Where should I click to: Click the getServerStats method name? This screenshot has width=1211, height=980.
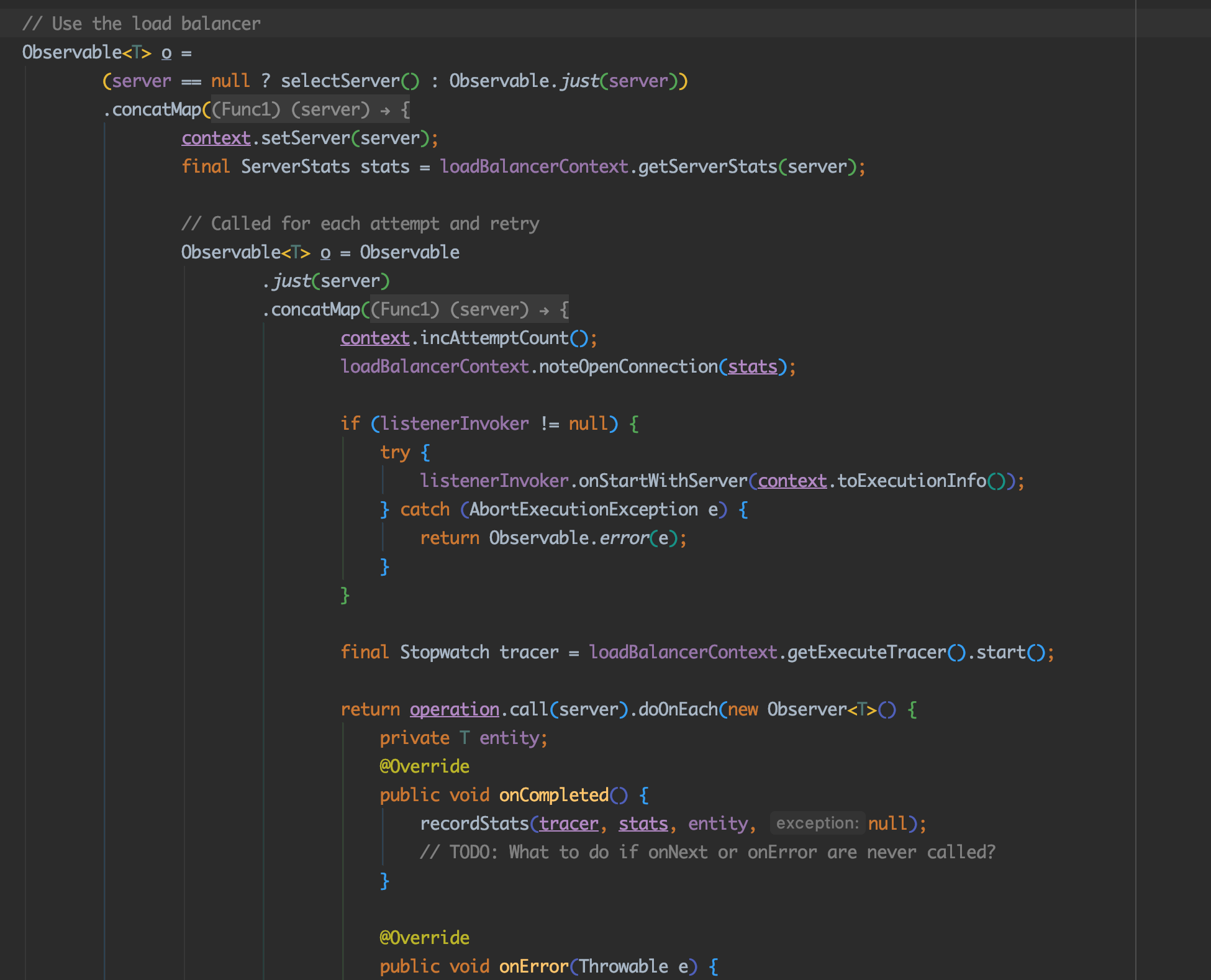[x=707, y=167]
